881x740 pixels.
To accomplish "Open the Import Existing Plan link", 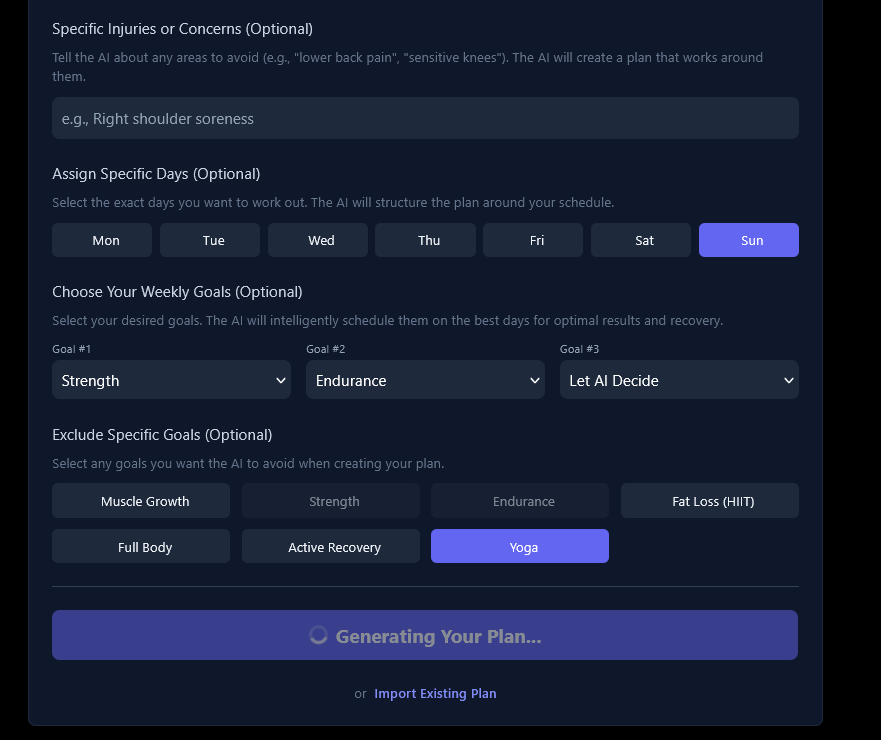I will tap(435, 693).
